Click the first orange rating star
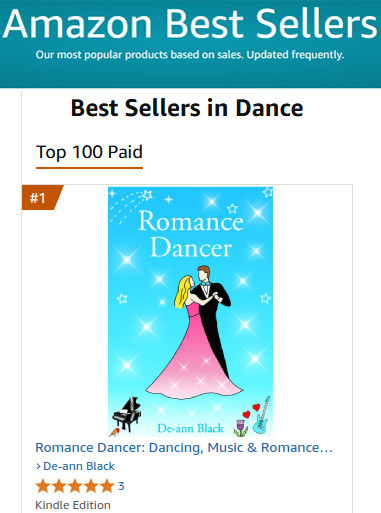Screen dimensions: 381x513 coord(43,486)
